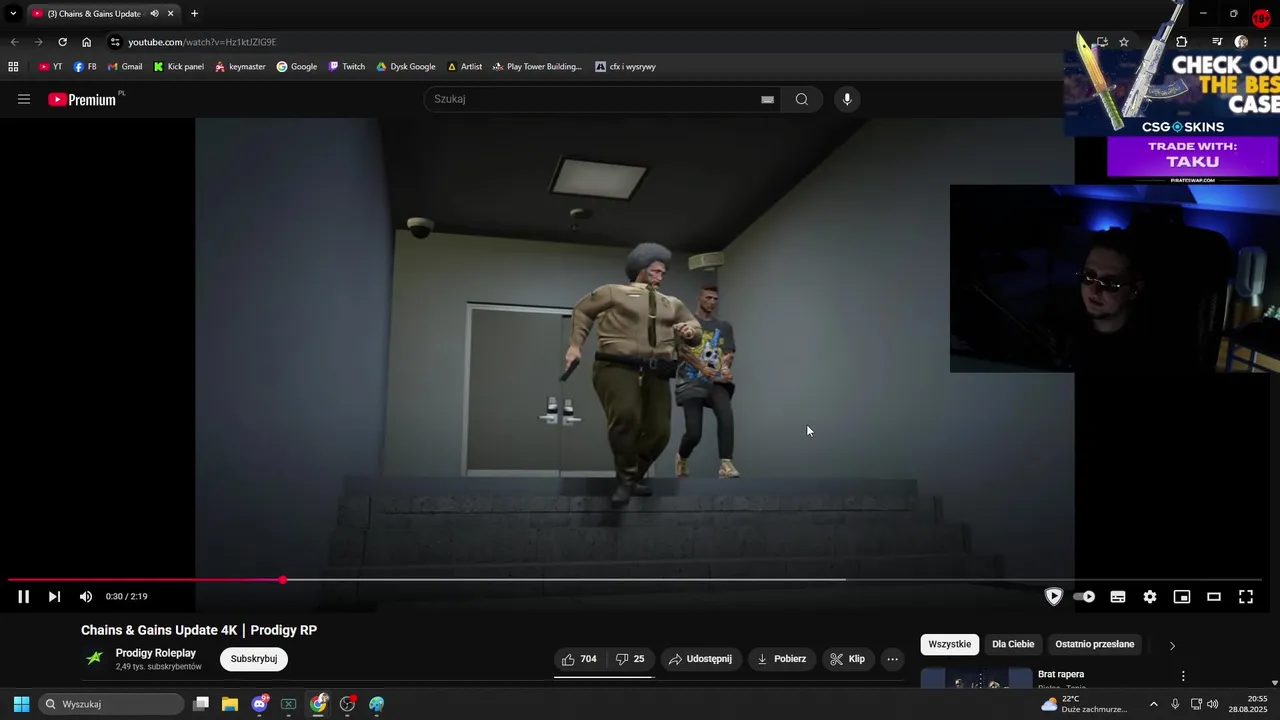Search by voice with microphone
Screen dimensions: 1280x720
(847, 99)
